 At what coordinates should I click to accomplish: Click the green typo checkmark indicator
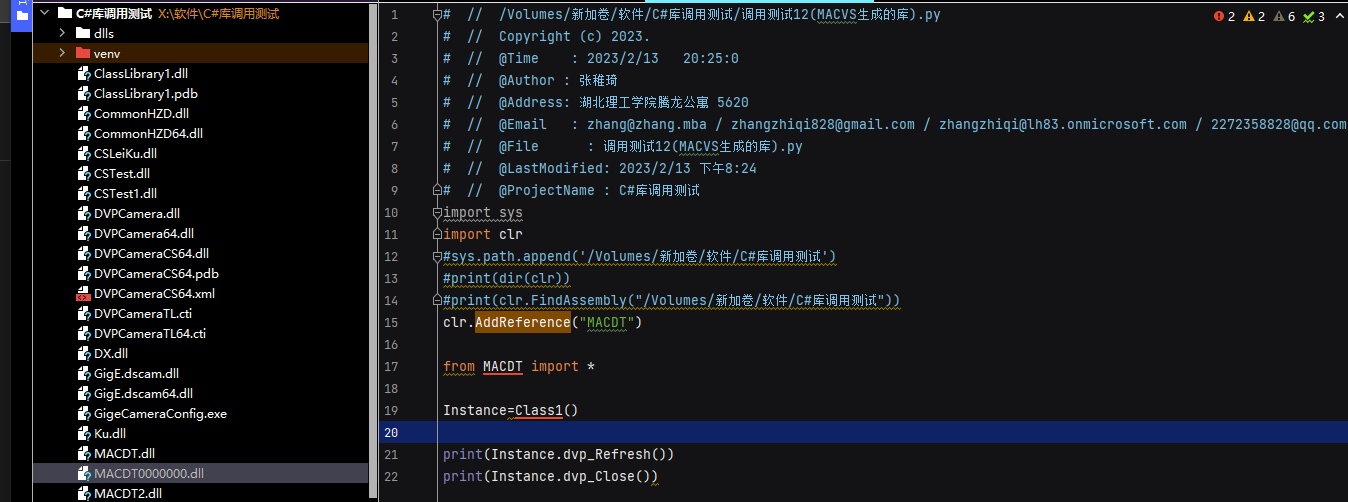click(x=1307, y=16)
